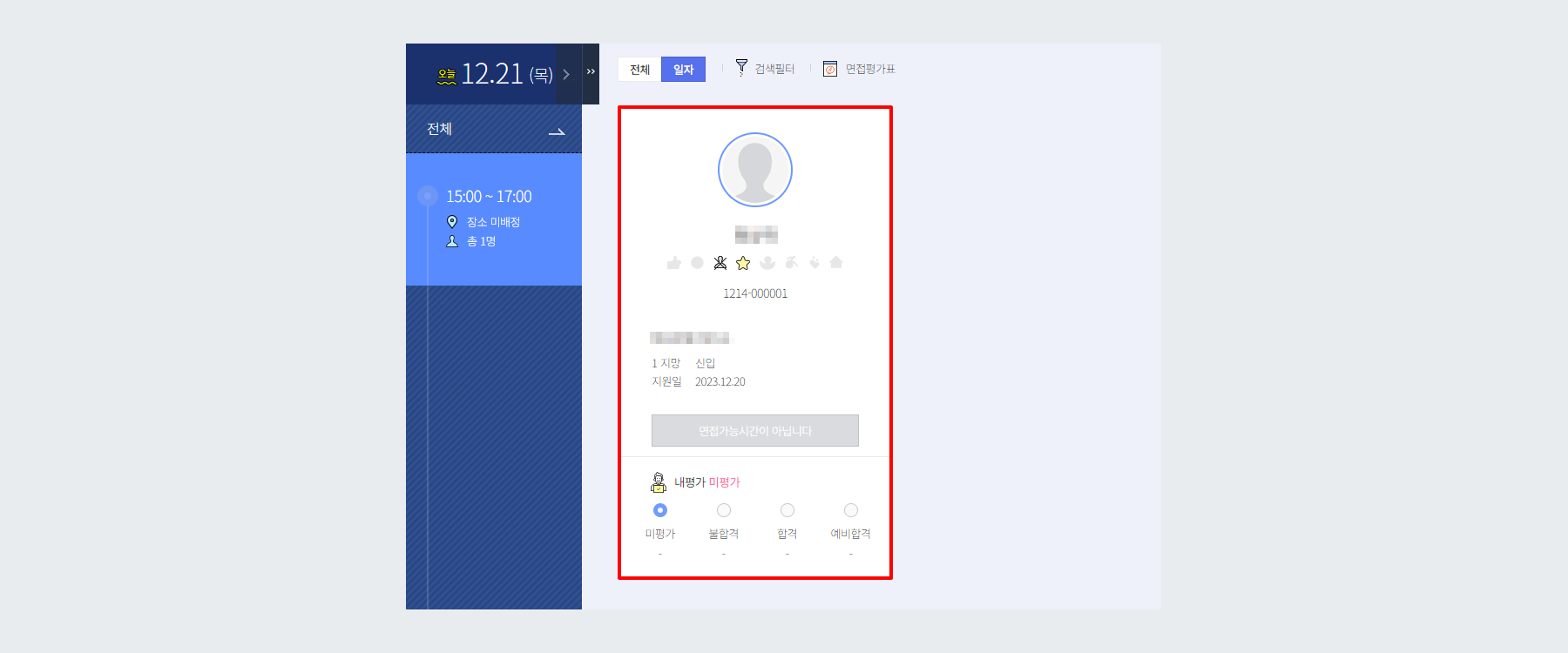The height and width of the screenshot is (653, 1568).
Task: Click the grey heart badge icon
Action: (814, 262)
